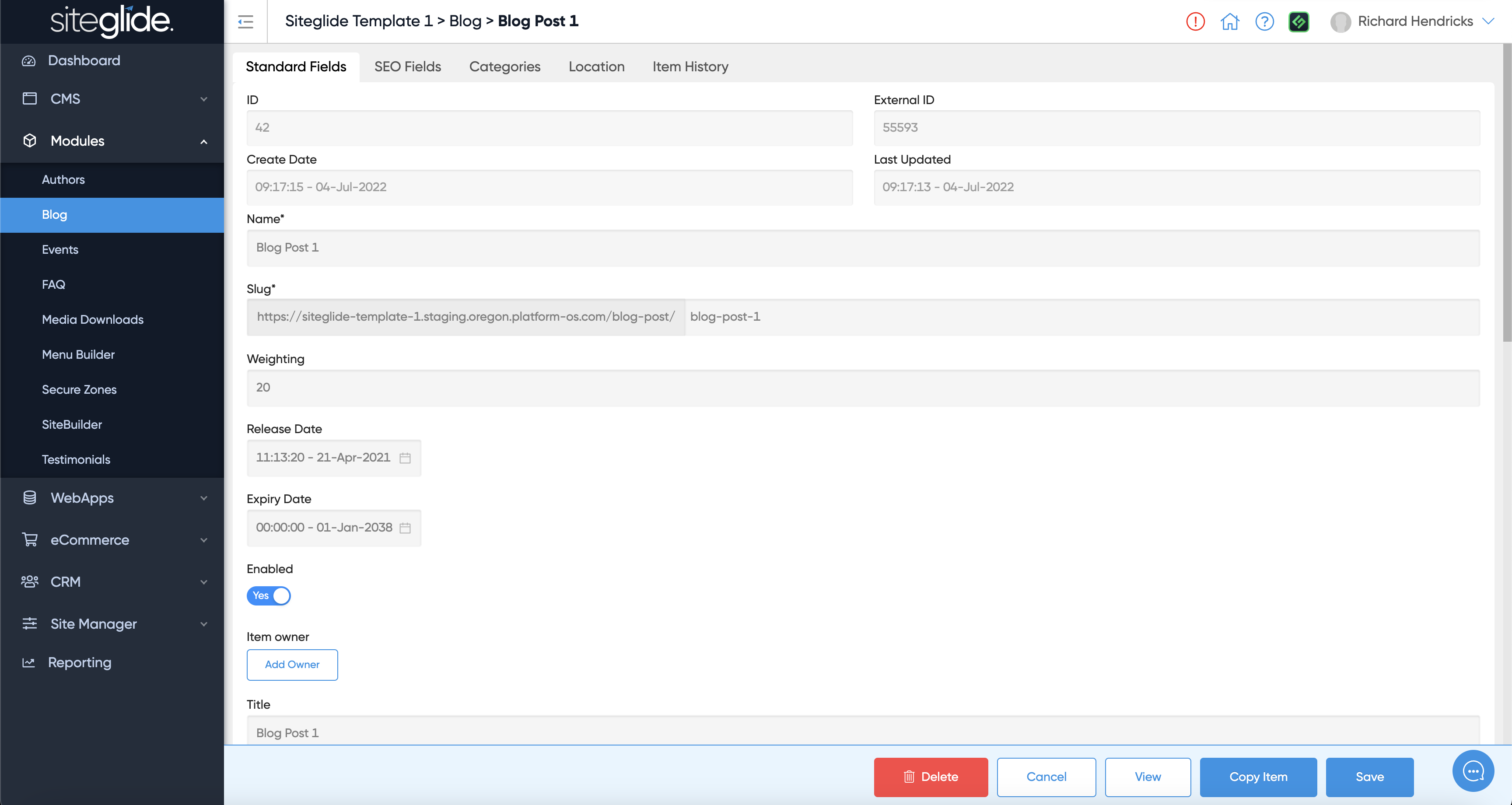This screenshot has width=1512, height=805.
Task: Open the Item History tab
Action: (690, 66)
